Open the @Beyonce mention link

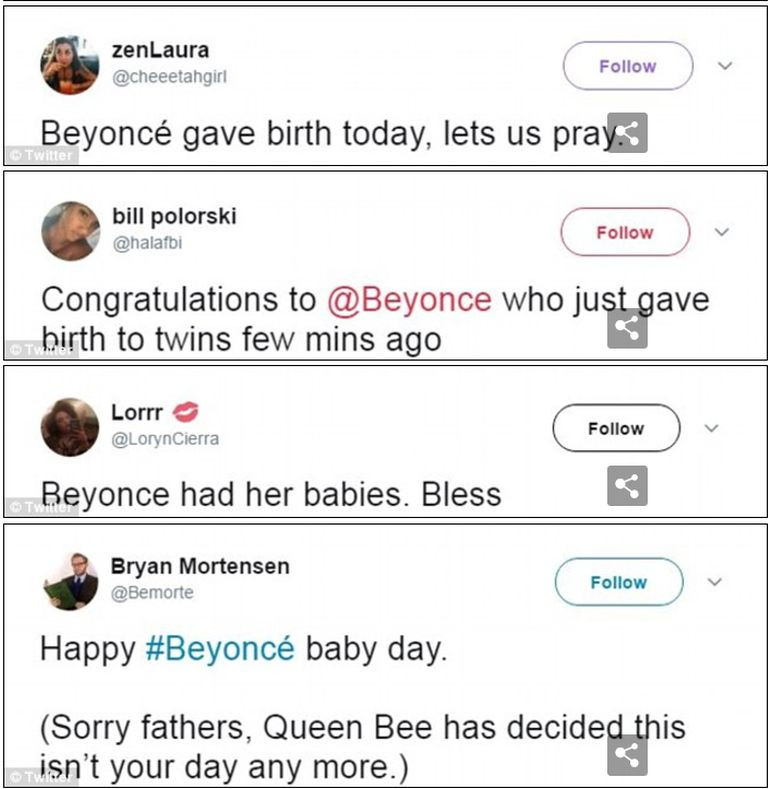[409, 300]
